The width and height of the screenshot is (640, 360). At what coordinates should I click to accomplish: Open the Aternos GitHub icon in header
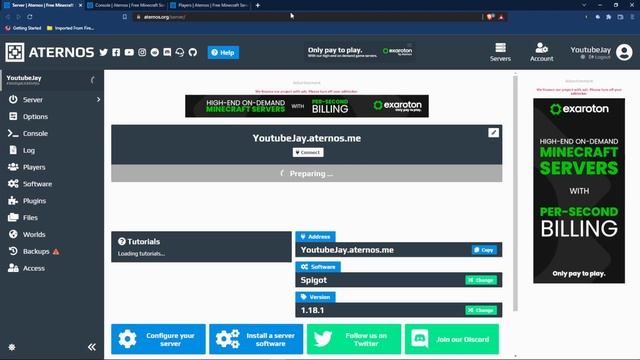click(x=193, y=52)
